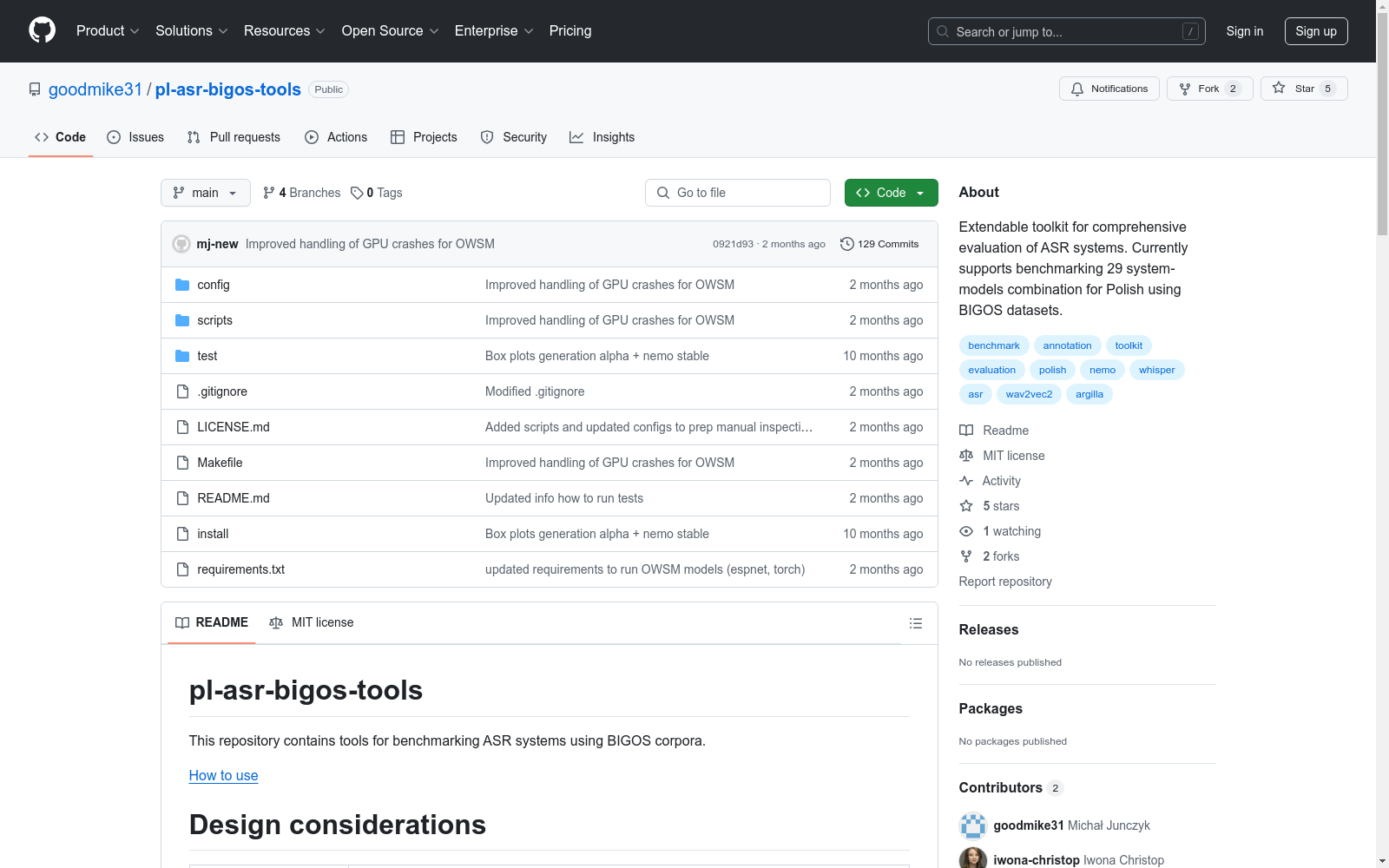Open the README outline menu icon
Screen dimensions: 1389x868
pos(915,623)
